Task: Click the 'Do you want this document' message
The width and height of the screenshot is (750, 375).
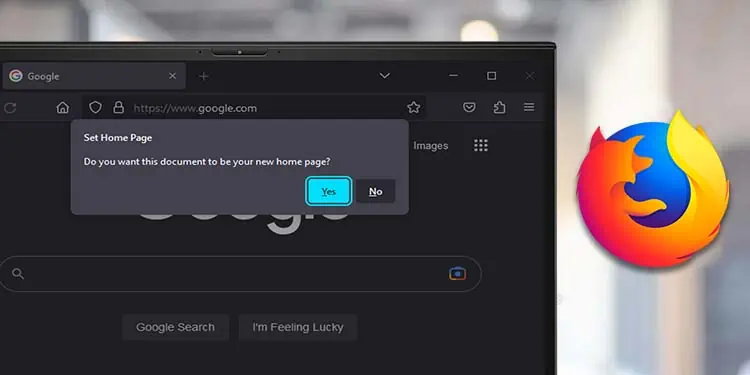Action: pyautogui.click(x=207, y=162)
